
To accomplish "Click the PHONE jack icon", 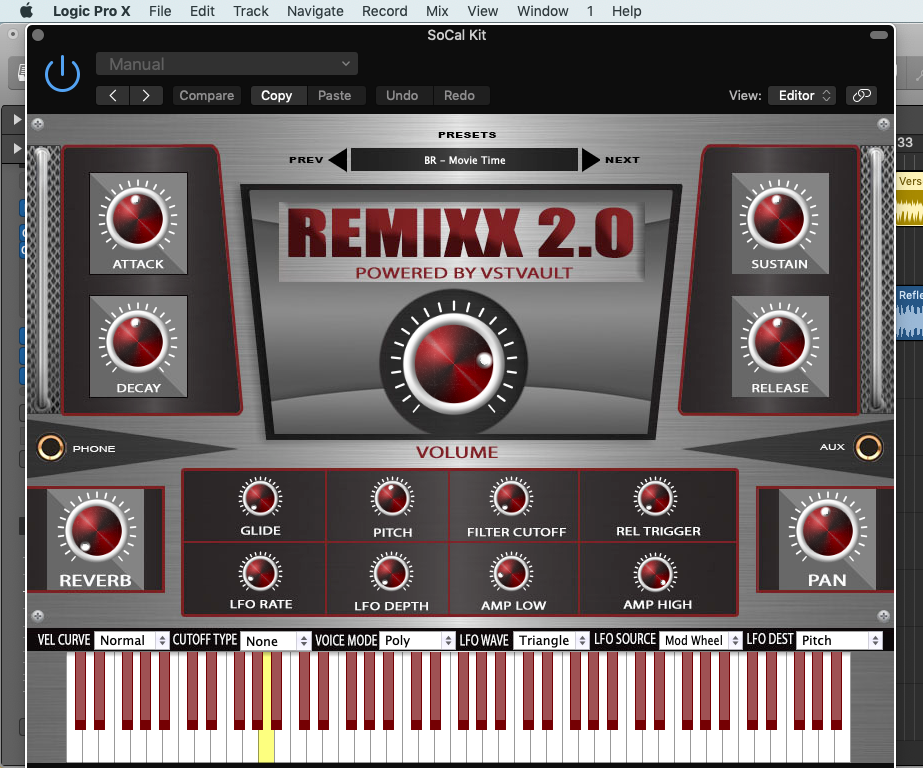I will (51, 448).
